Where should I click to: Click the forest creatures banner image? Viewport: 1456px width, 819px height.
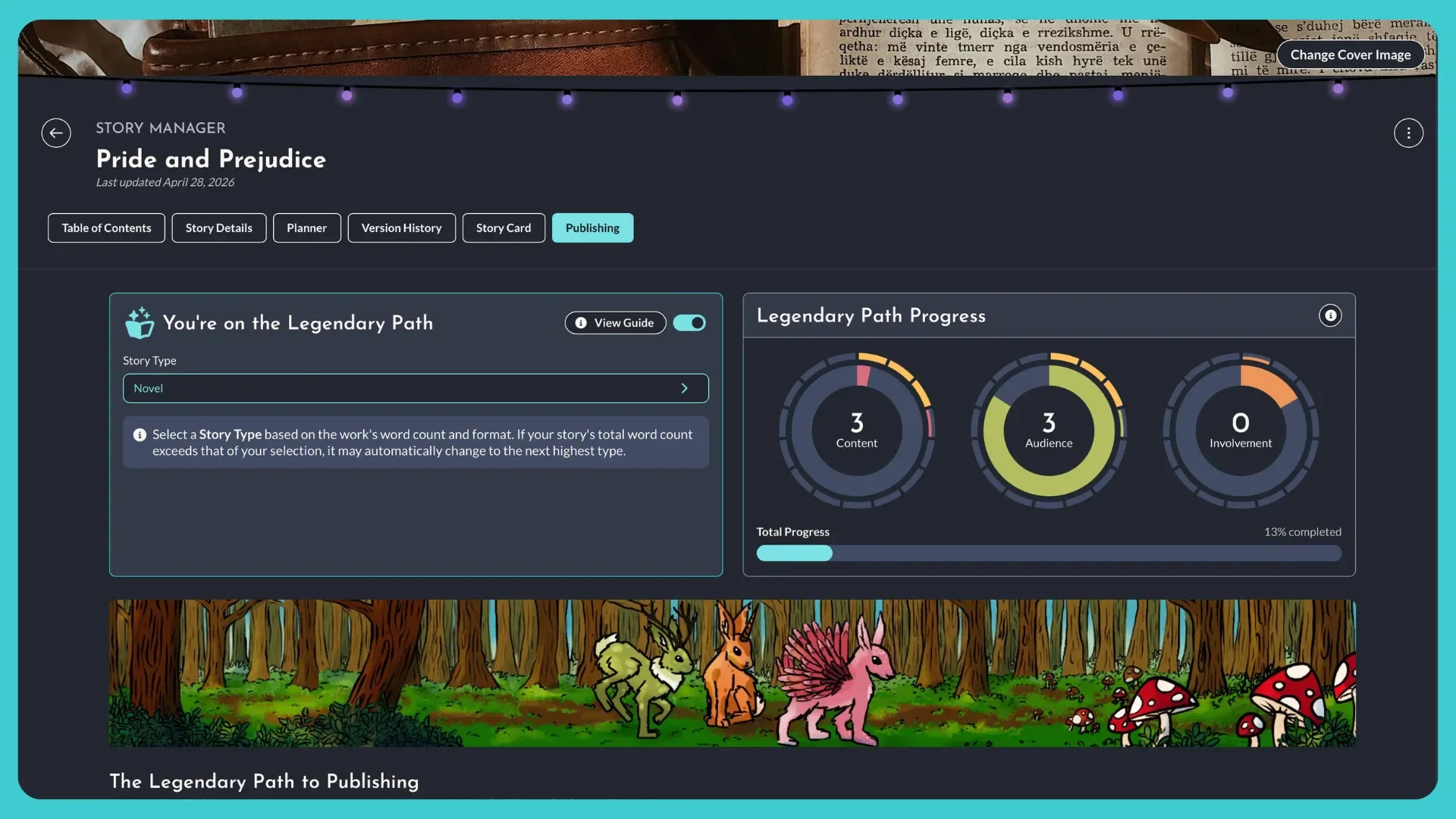(x=732, y=673)
